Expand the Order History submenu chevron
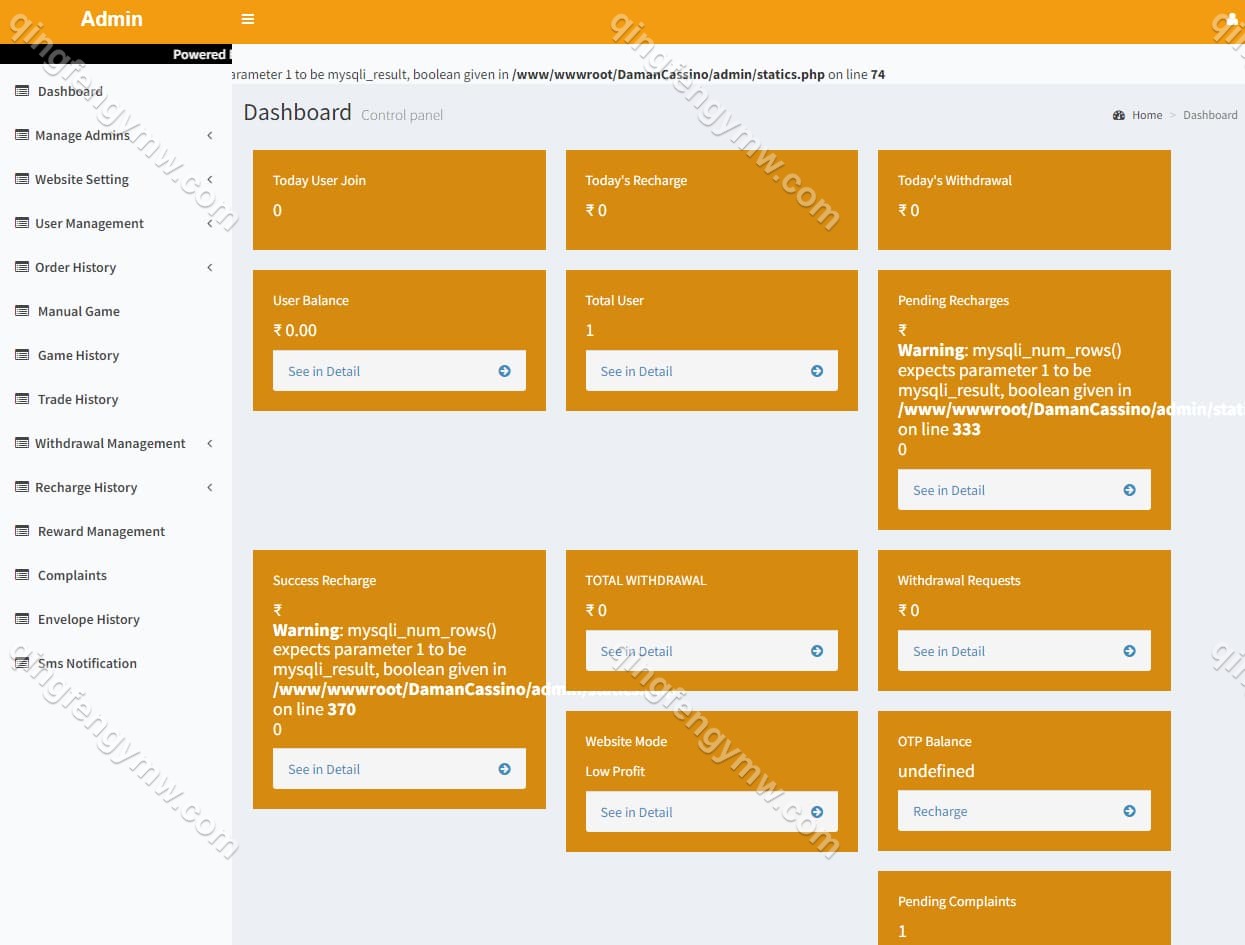 210,267
